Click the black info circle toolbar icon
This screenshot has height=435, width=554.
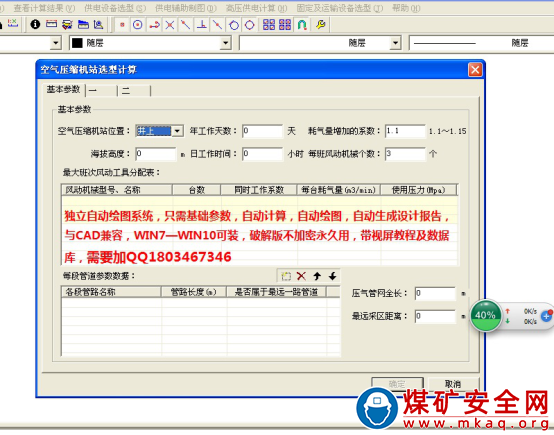tap(35, 24)
